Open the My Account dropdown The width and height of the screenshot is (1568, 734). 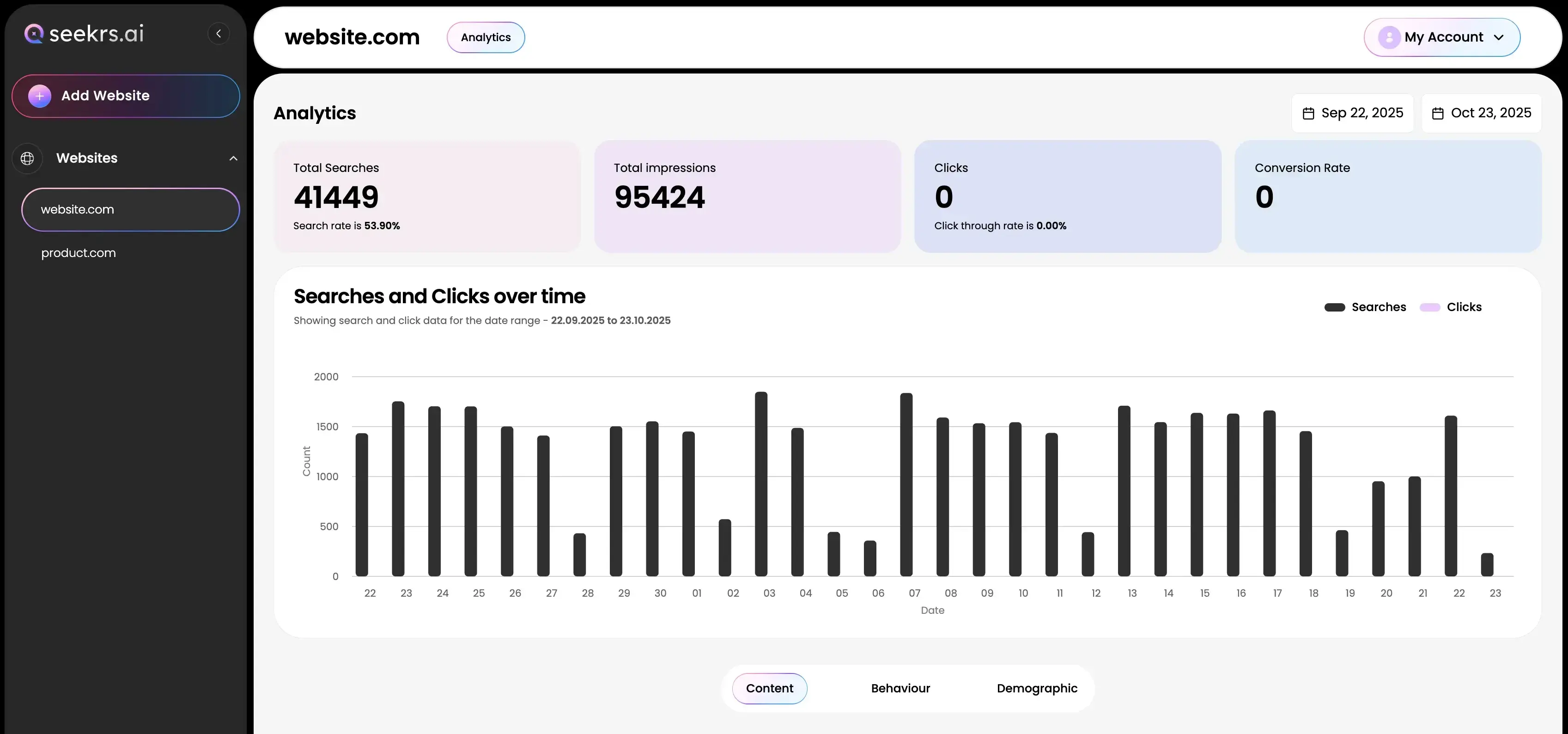pyautogui.click(x=1442, y=37)
